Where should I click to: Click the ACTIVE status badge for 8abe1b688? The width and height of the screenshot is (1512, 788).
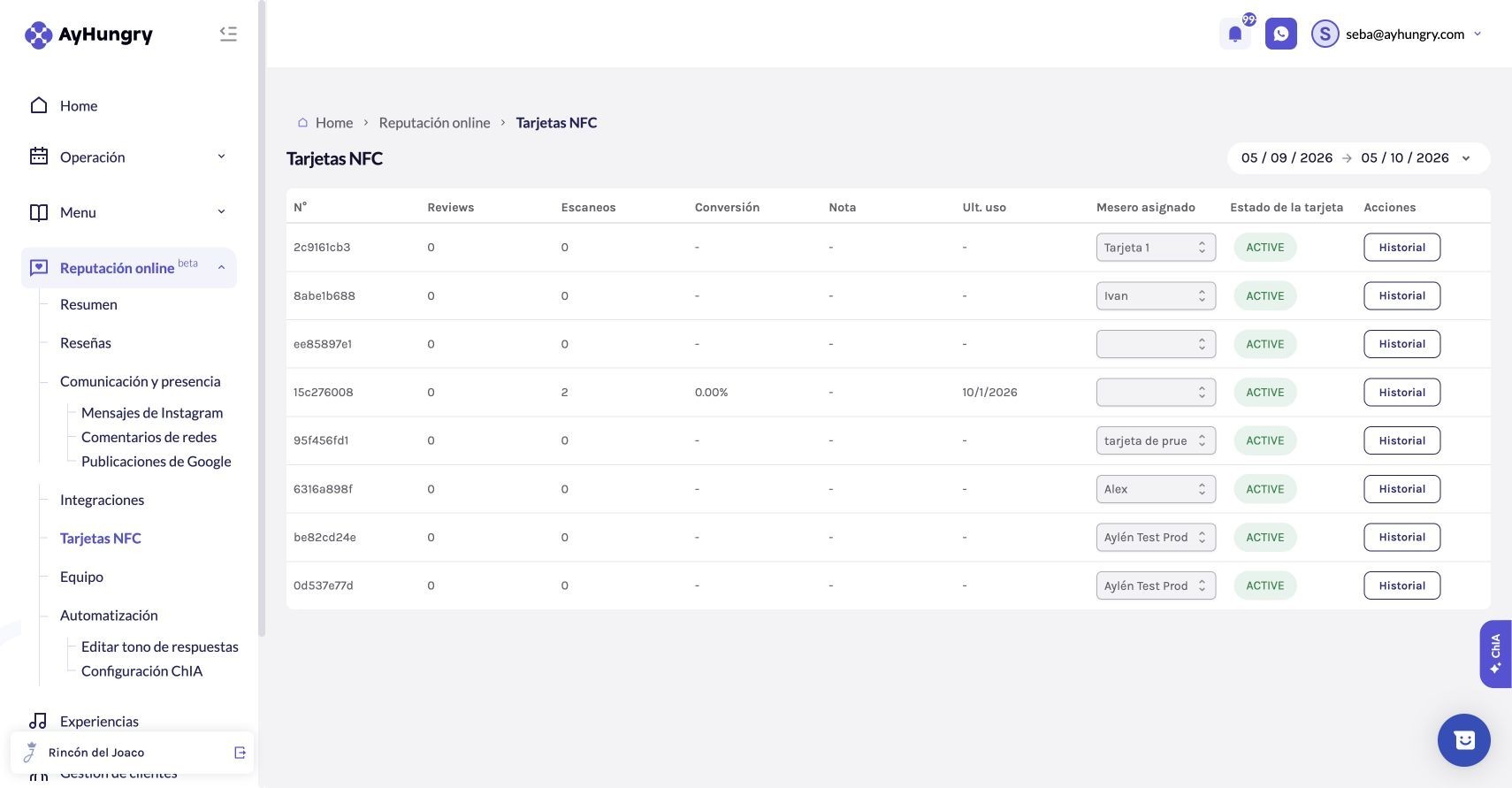tap(1264, 295)
